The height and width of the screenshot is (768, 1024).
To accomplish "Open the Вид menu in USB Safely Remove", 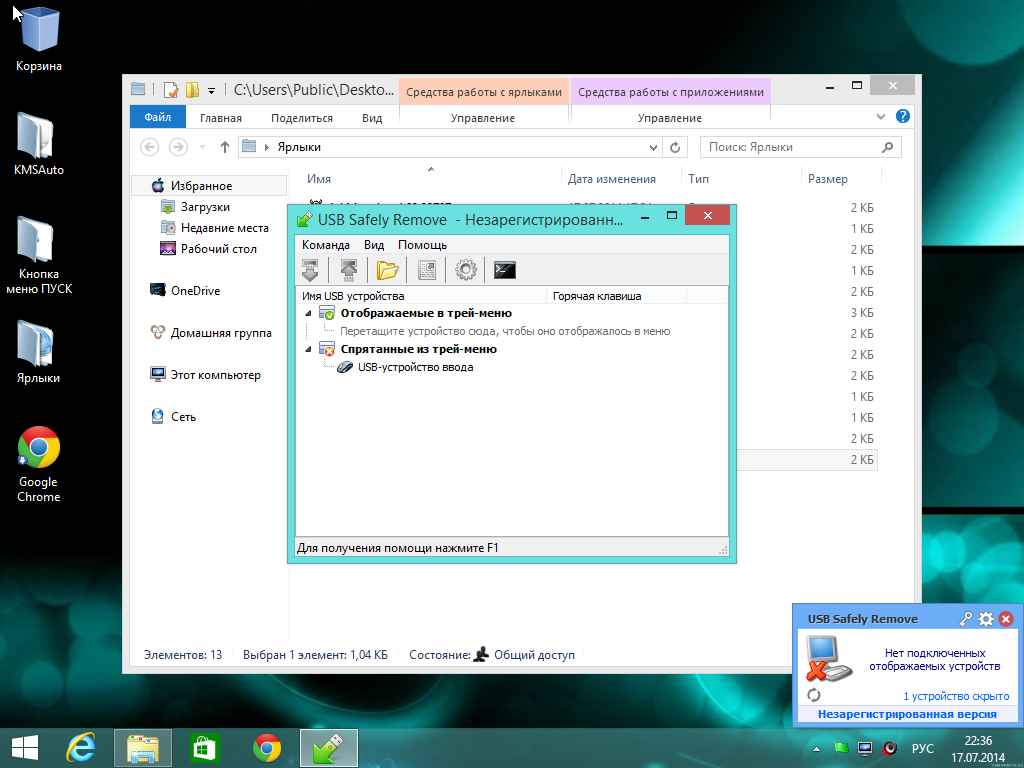I will click(374, 245).
